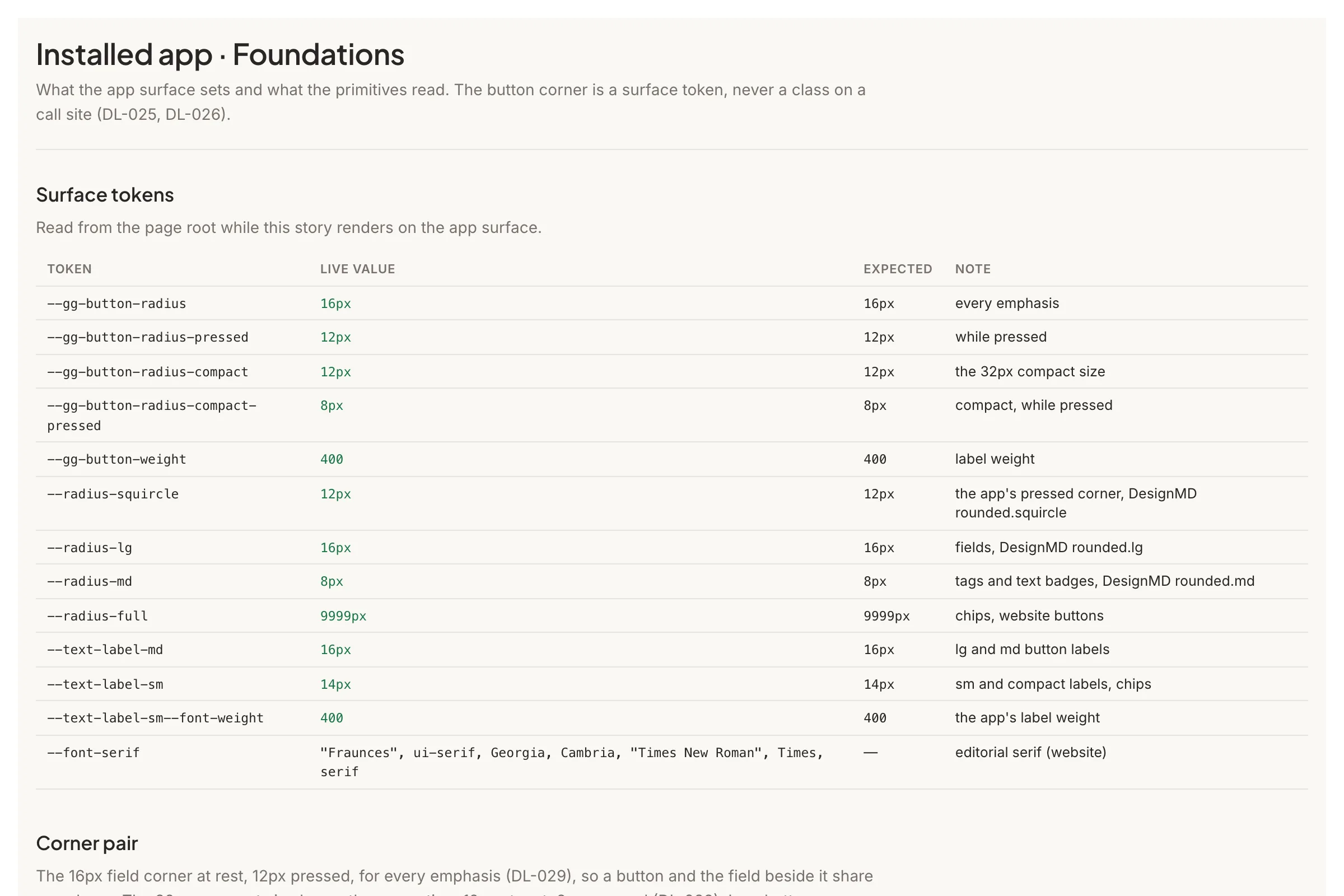This screenshot has width=1344, height=896.
Task: Select the --gg-button-weight token name
Action: click(116, 459)
